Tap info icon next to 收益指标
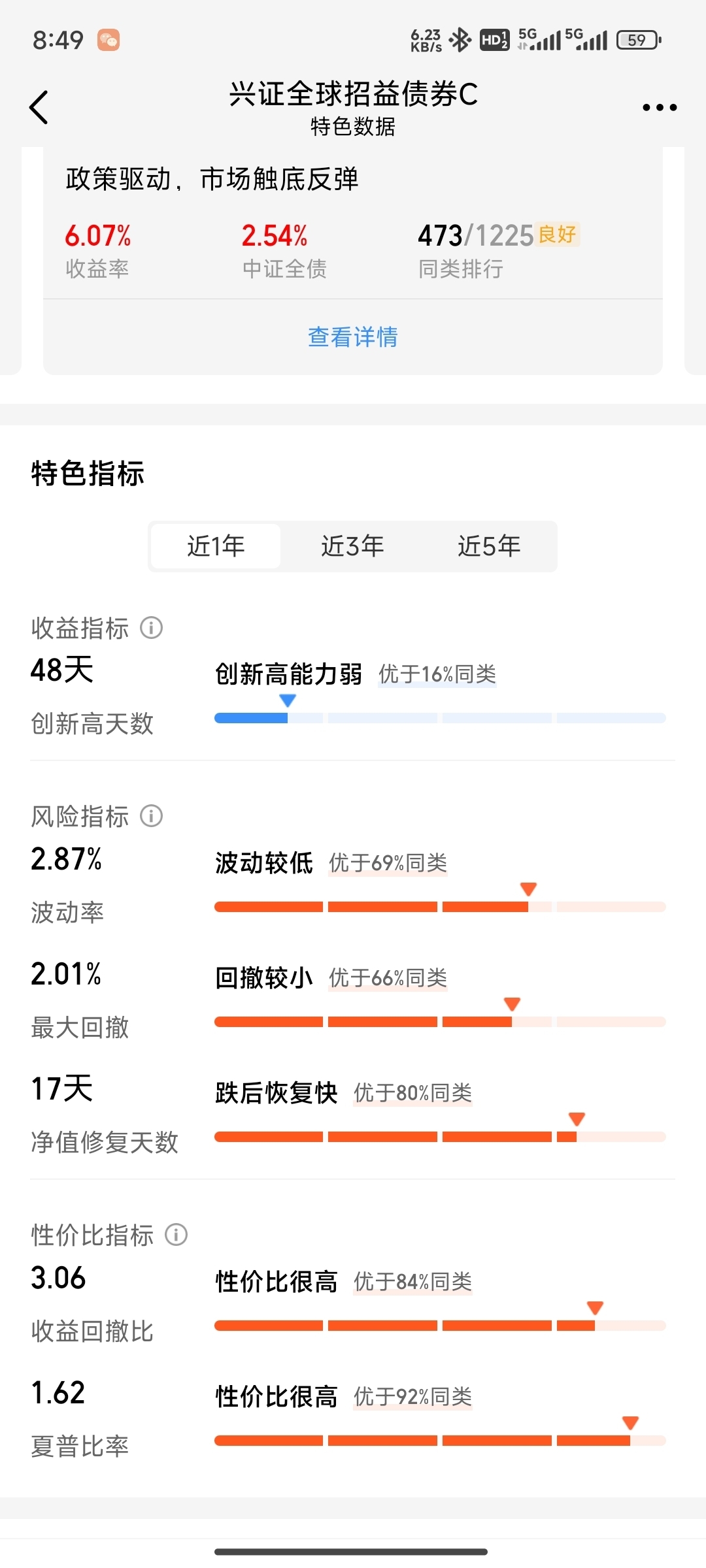706x1568 pixels. pos(152,628)
